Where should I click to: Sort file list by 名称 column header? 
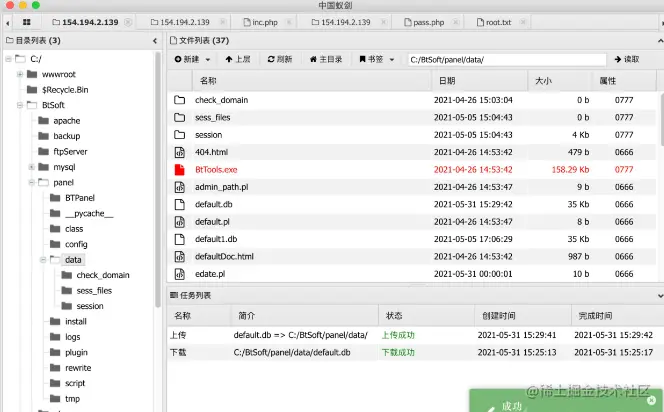tap(313, 81)
